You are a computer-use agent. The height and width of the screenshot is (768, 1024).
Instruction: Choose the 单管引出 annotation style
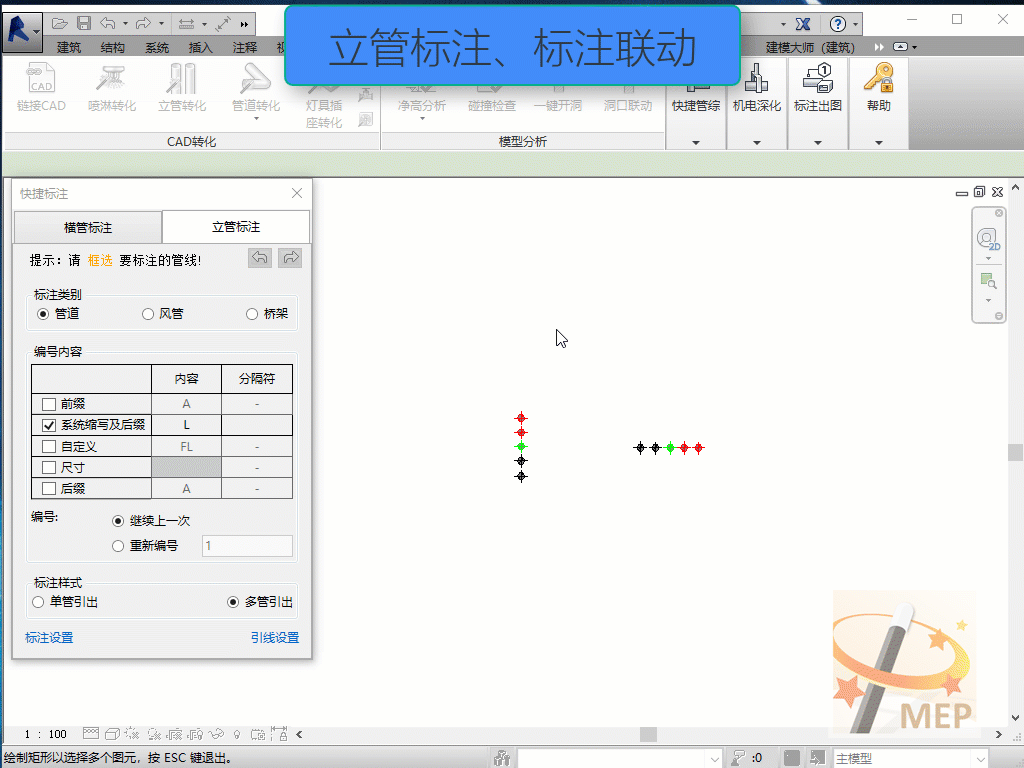pyautogui.click(x=39, y=602)
